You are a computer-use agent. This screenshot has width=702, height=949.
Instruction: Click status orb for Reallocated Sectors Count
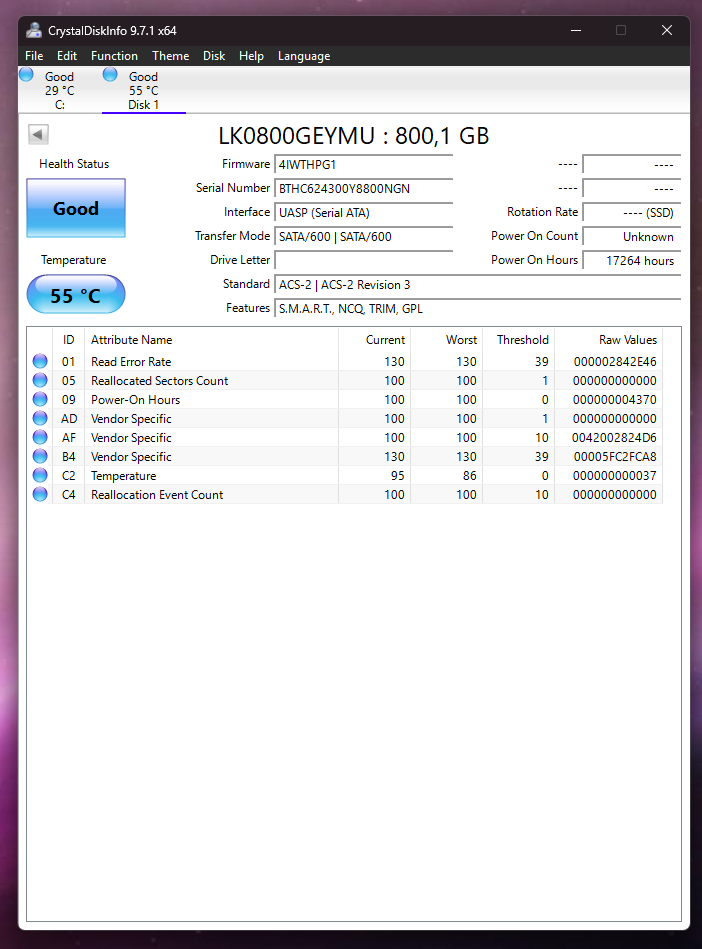[x=40, y=380]
